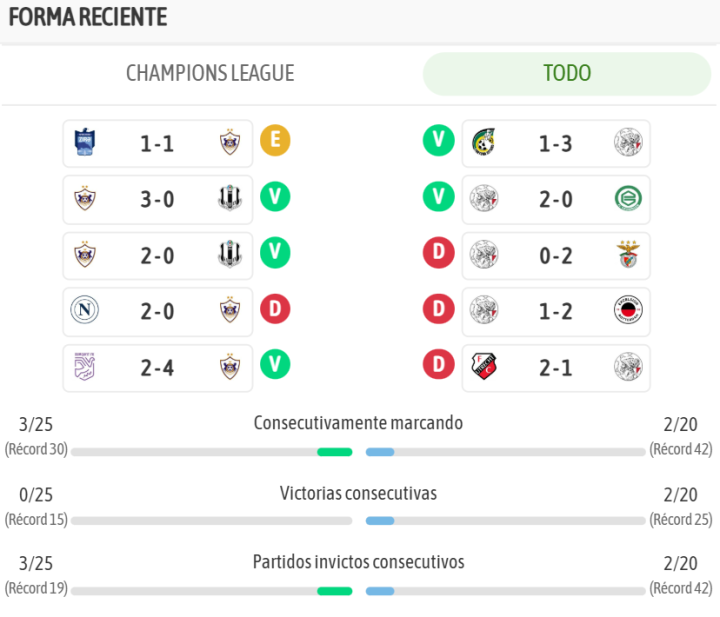Click the green V badge beside 1-3 match
This screenshot has height=617, width=720.
tap(438, 141)
